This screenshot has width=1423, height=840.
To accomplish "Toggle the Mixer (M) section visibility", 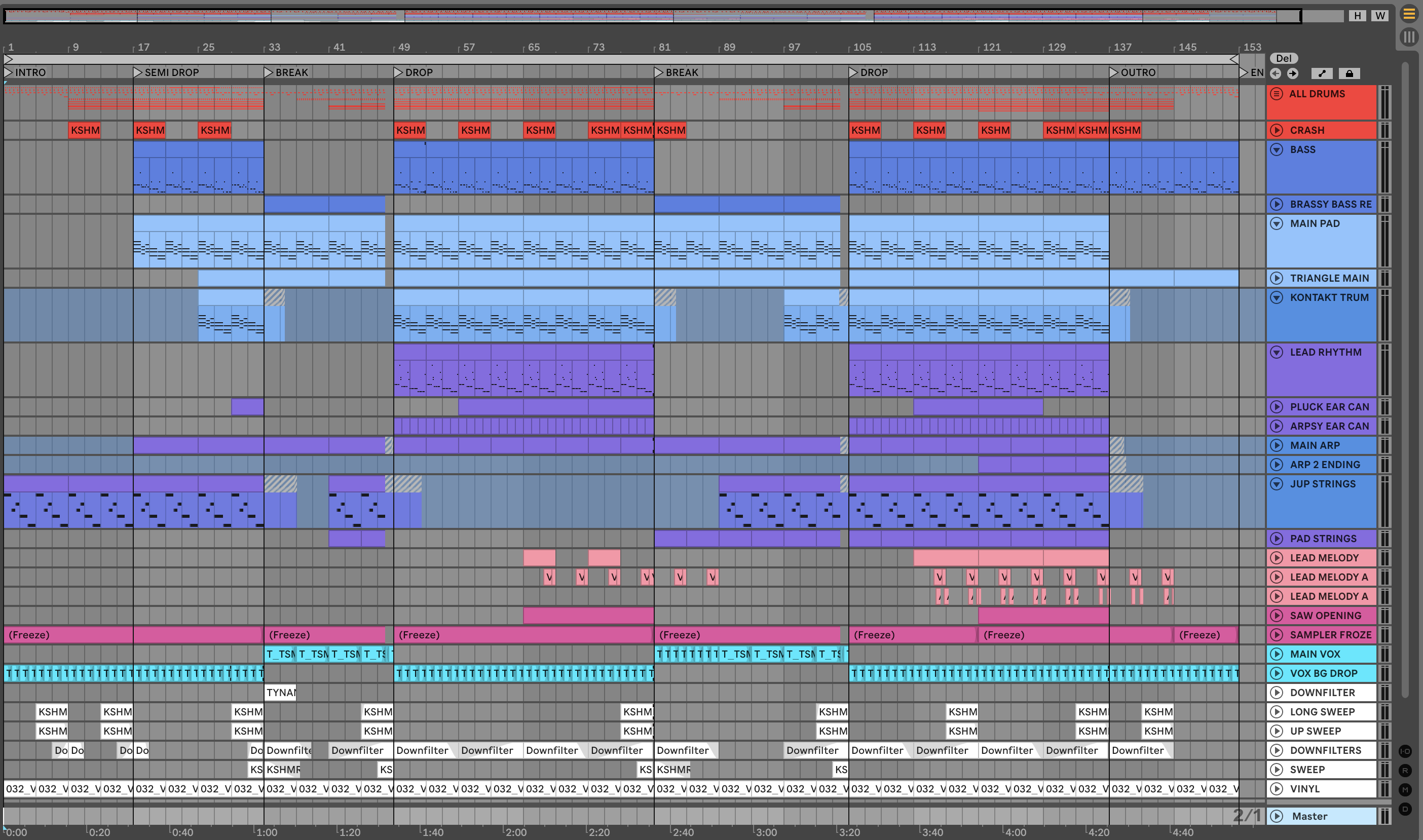I will (x=1405, y=790).
